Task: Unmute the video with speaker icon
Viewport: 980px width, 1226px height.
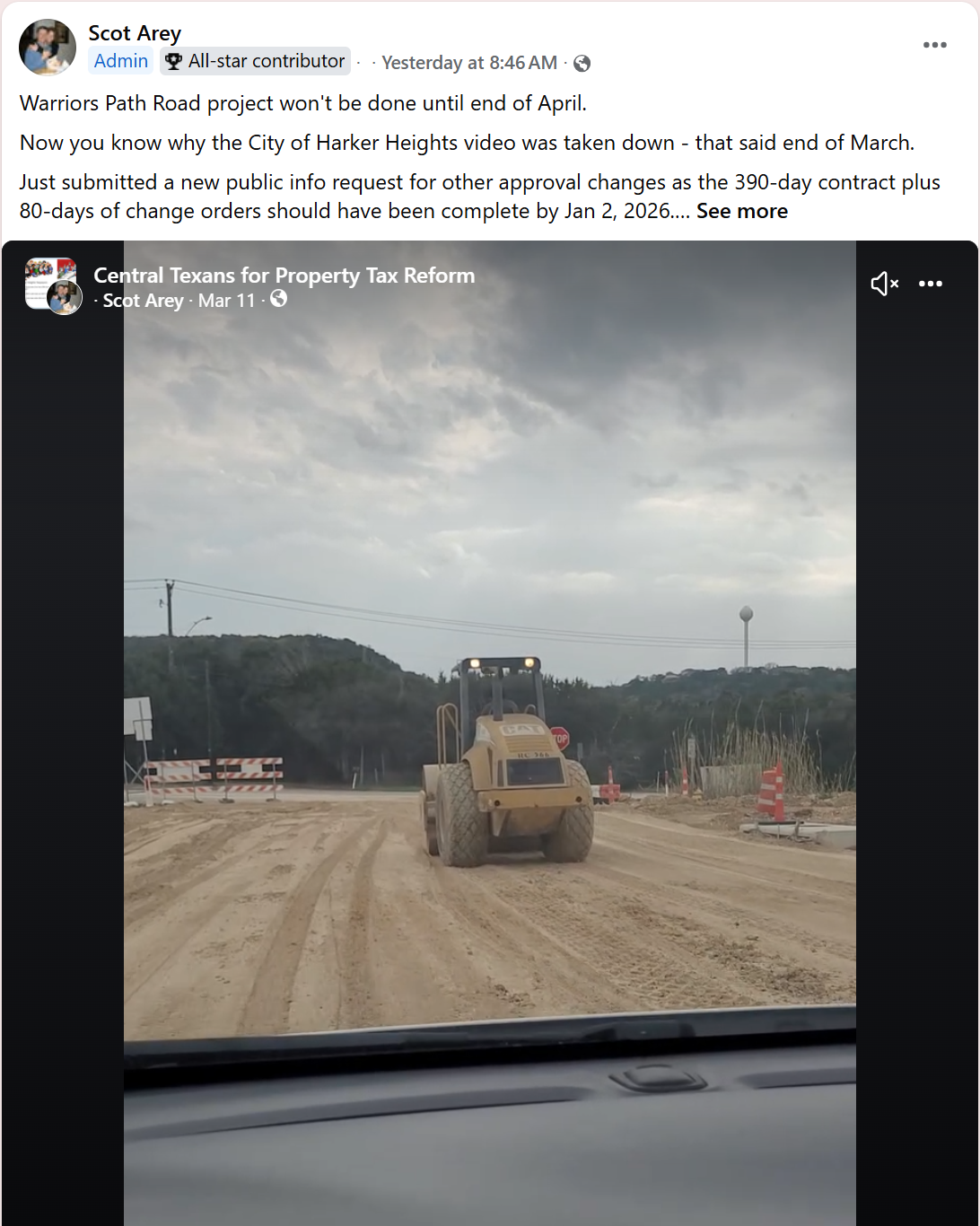Action: [x=884, y=284]
